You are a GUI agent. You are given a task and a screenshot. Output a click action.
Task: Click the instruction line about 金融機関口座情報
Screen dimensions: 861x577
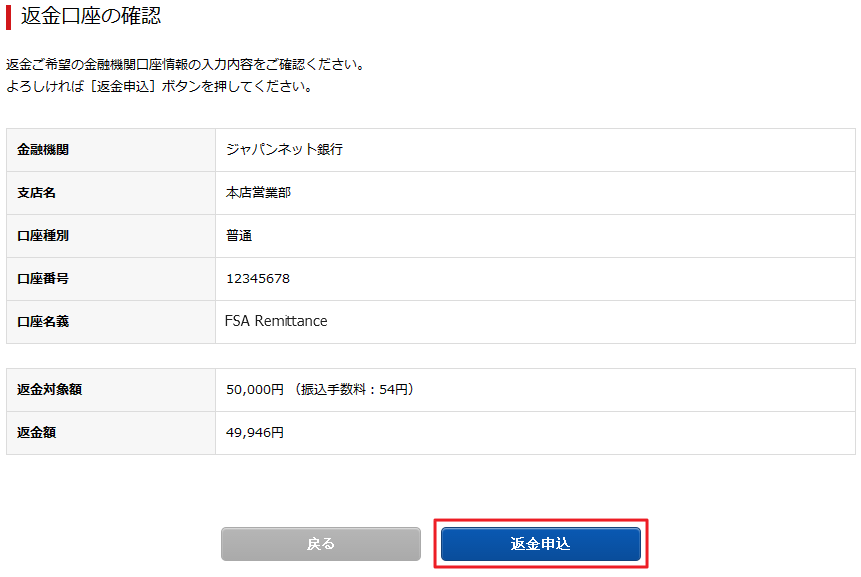185,64
